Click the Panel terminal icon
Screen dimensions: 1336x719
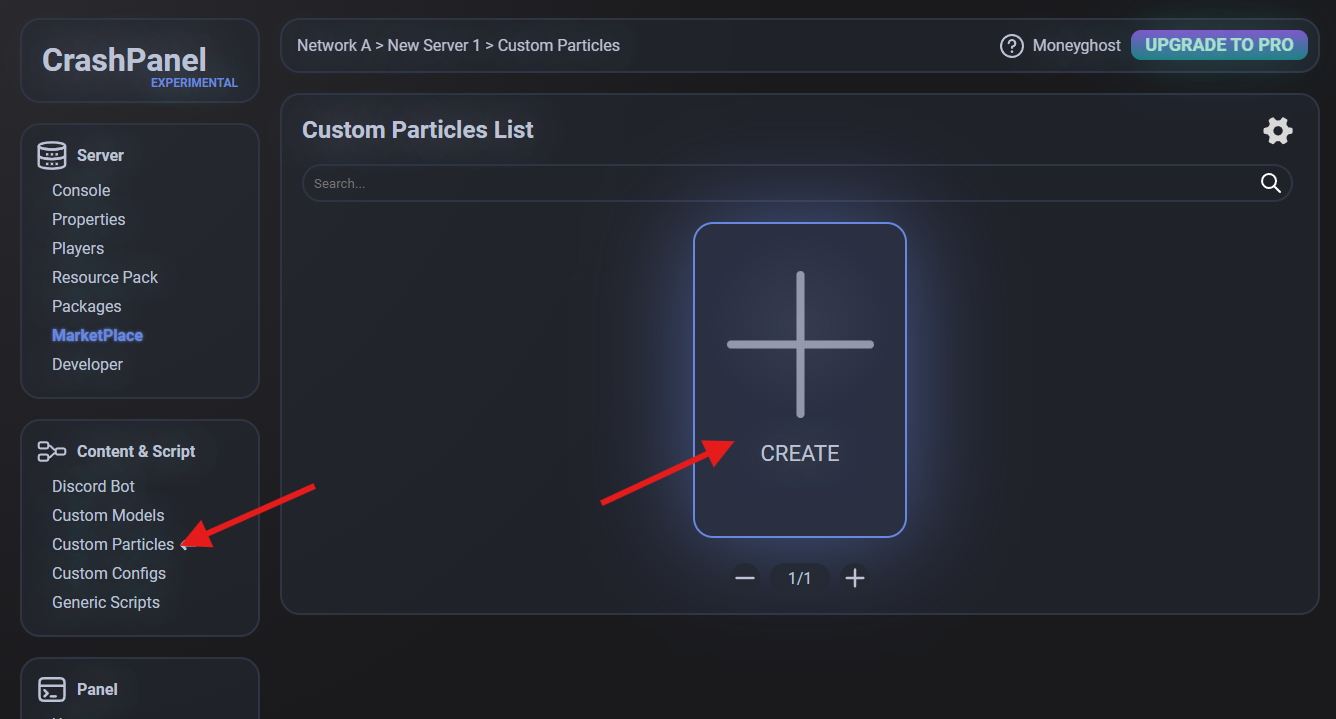(x=52, y=690)
